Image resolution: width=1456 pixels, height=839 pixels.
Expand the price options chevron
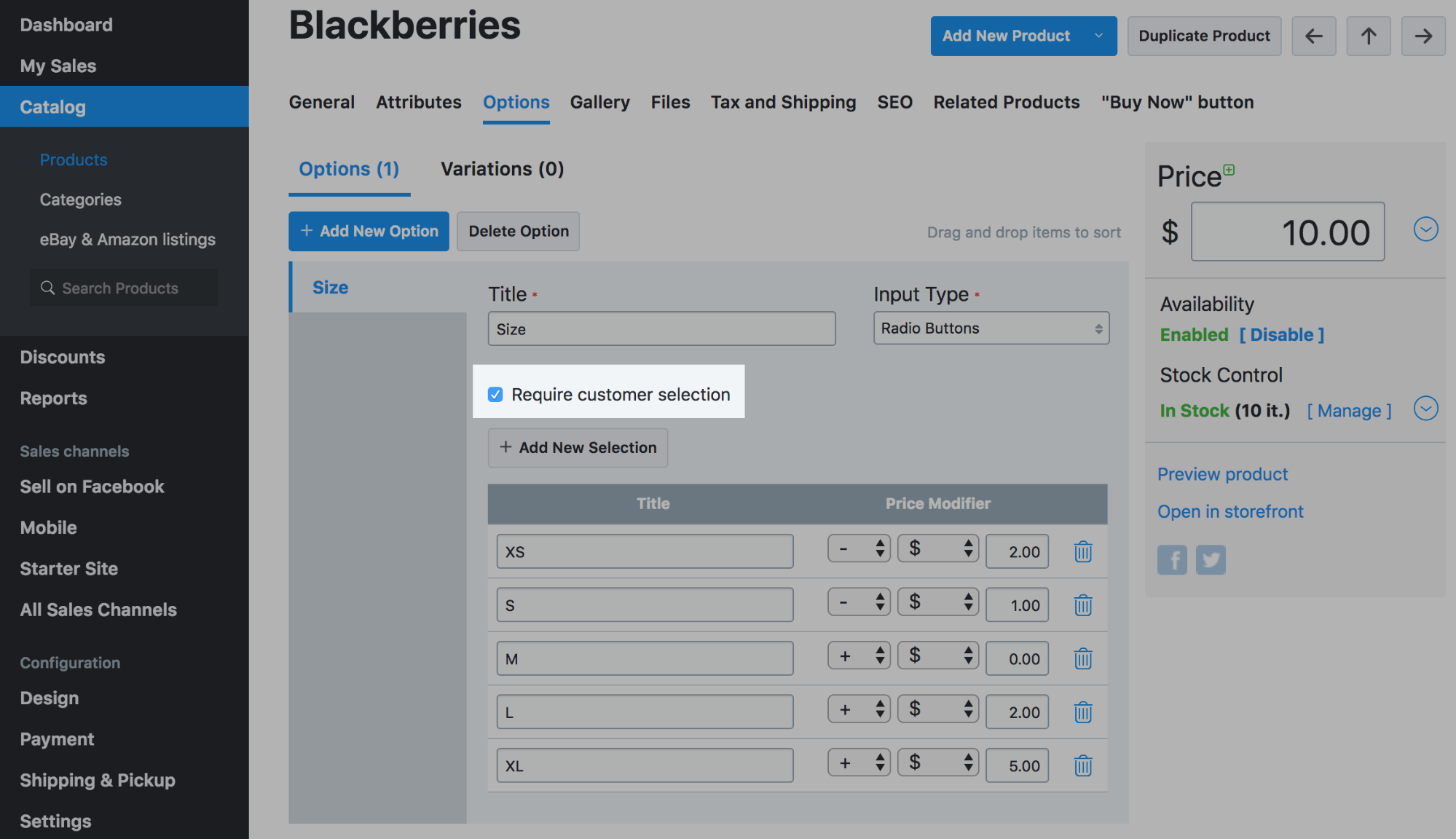1425,229
